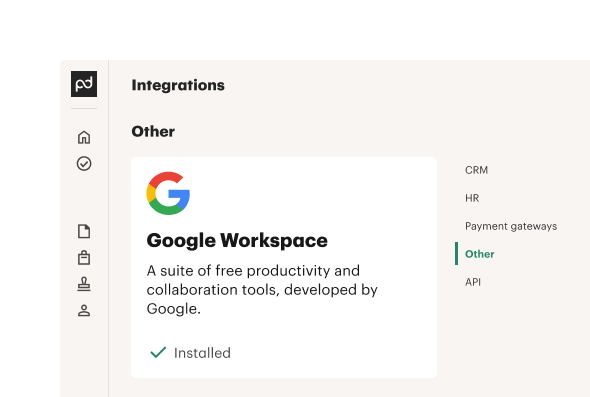Image resolution: width=590 pixels, height=397 pixels.
Task: Click the Other section heading
Action: click(153, 131)
